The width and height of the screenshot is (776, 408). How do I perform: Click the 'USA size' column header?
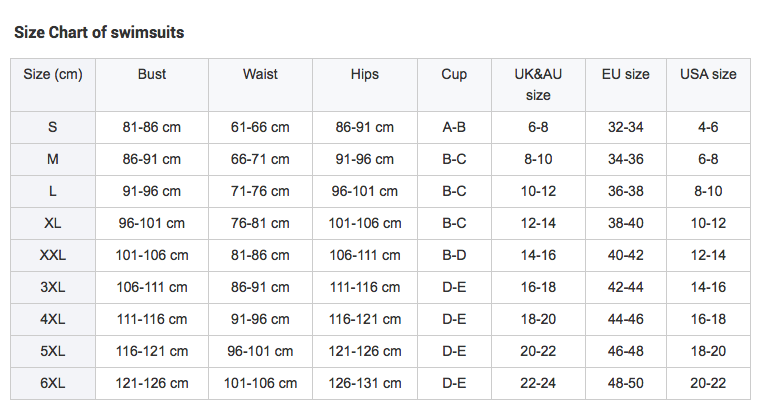708,74
